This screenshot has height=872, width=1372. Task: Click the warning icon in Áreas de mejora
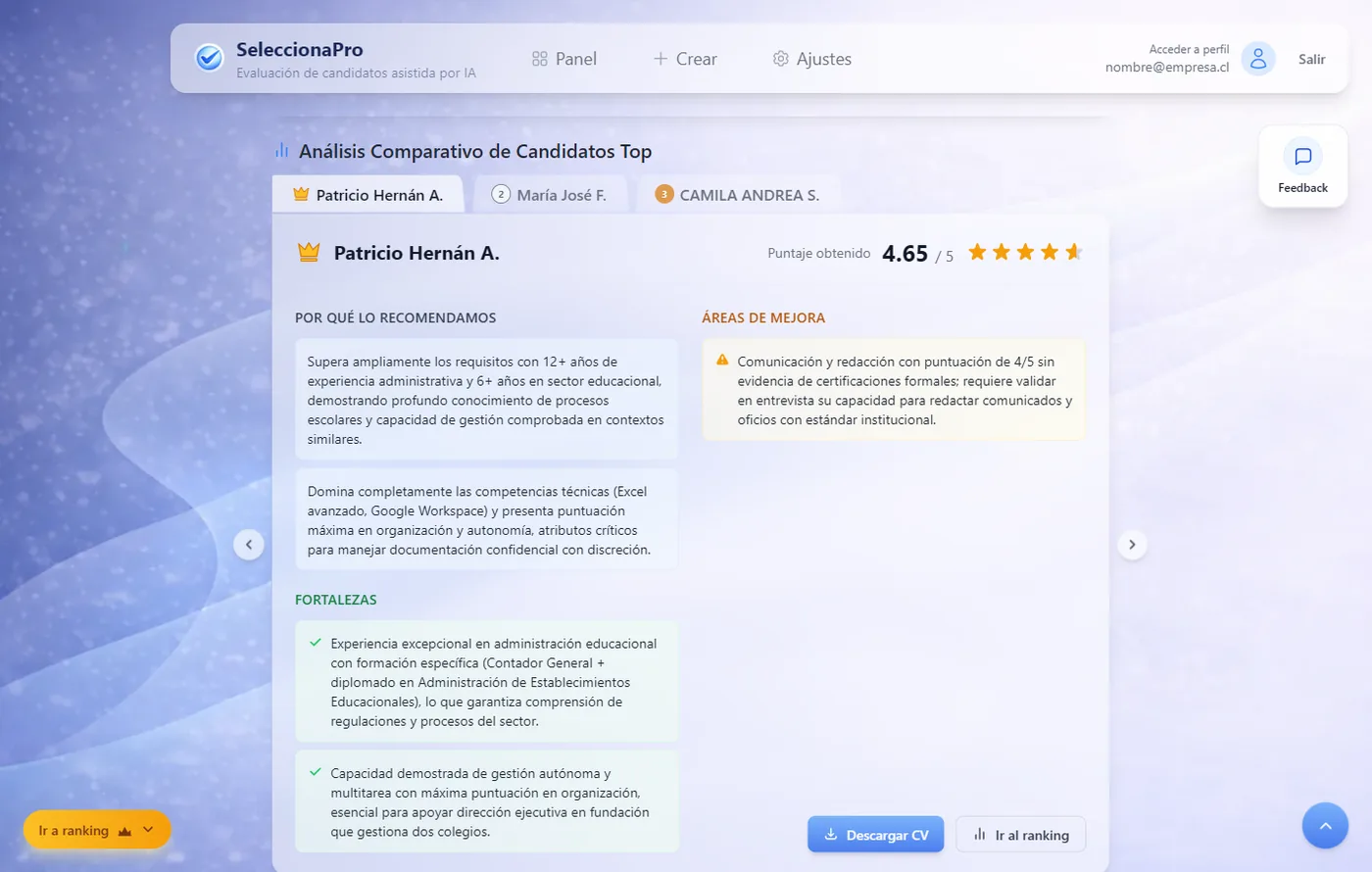722,361
